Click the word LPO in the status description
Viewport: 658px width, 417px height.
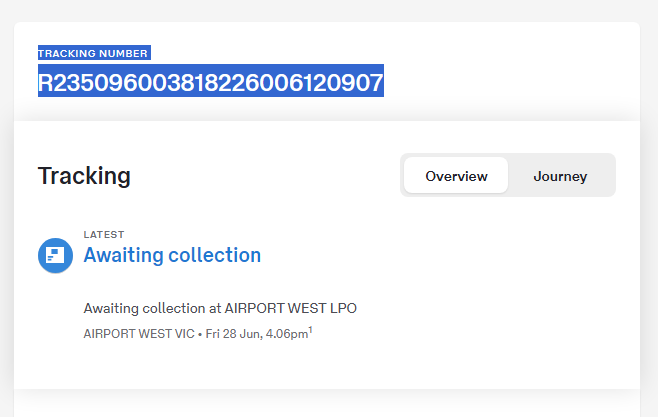(342, 308)
